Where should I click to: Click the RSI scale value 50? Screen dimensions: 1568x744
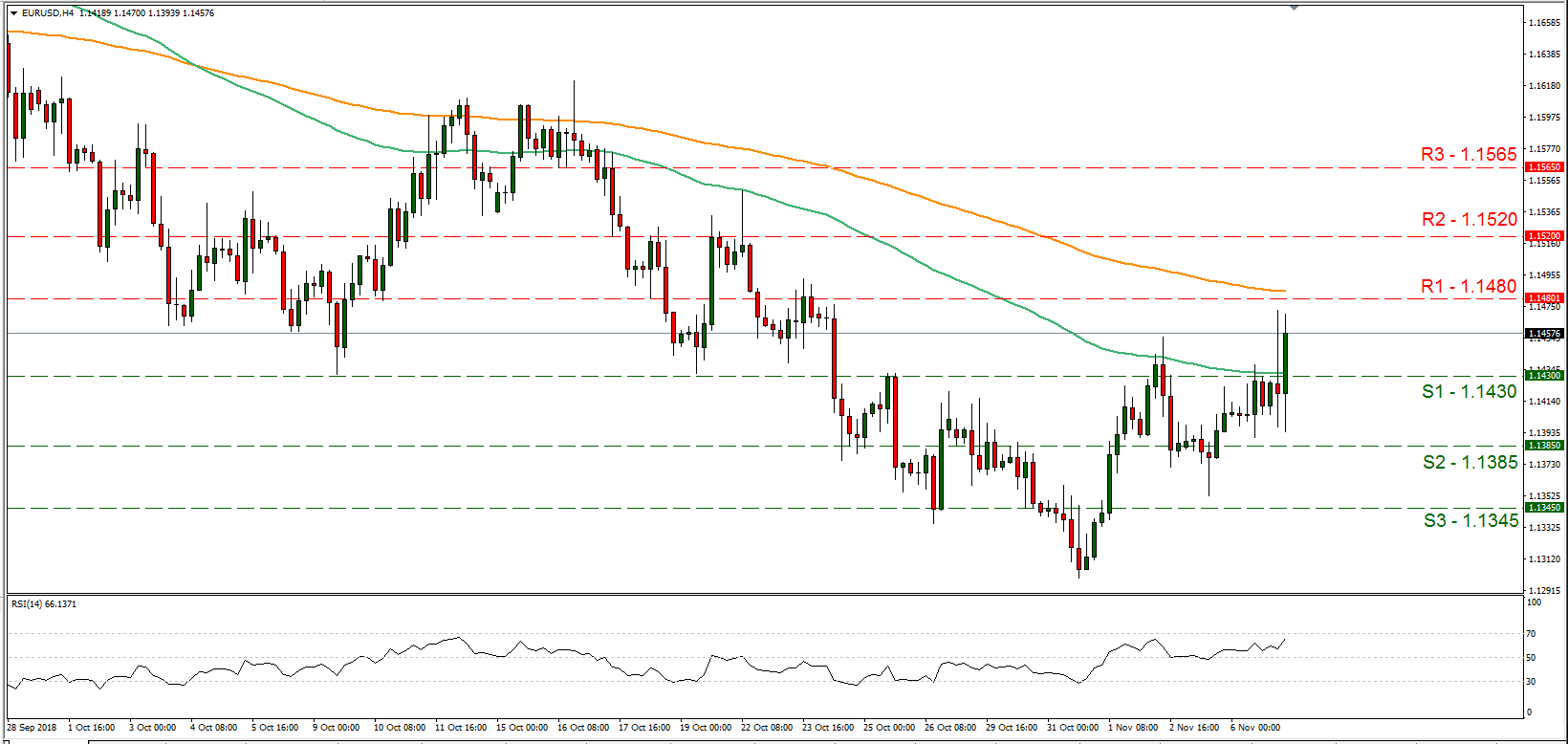coord(1532,658)
